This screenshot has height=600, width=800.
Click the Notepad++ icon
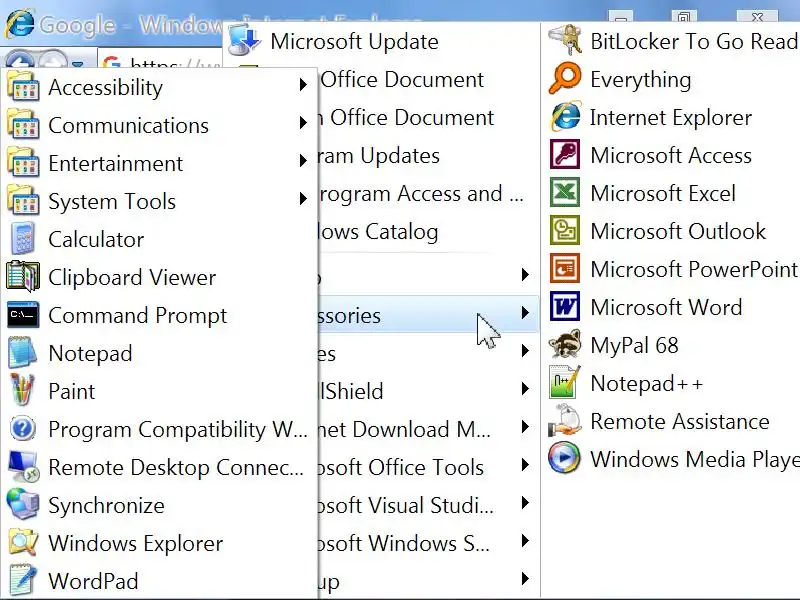click(x=565, y=383)
